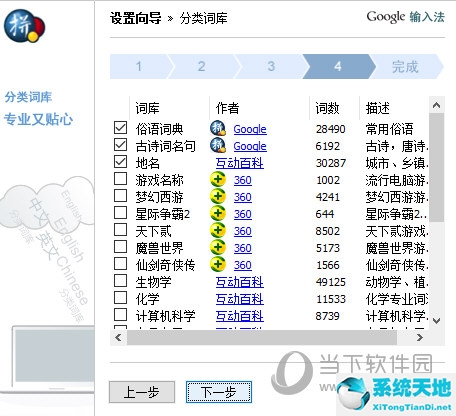Click the Google icon beside 古诗词名句
This screenshot has width=456, height=416.
pos(218,145)
